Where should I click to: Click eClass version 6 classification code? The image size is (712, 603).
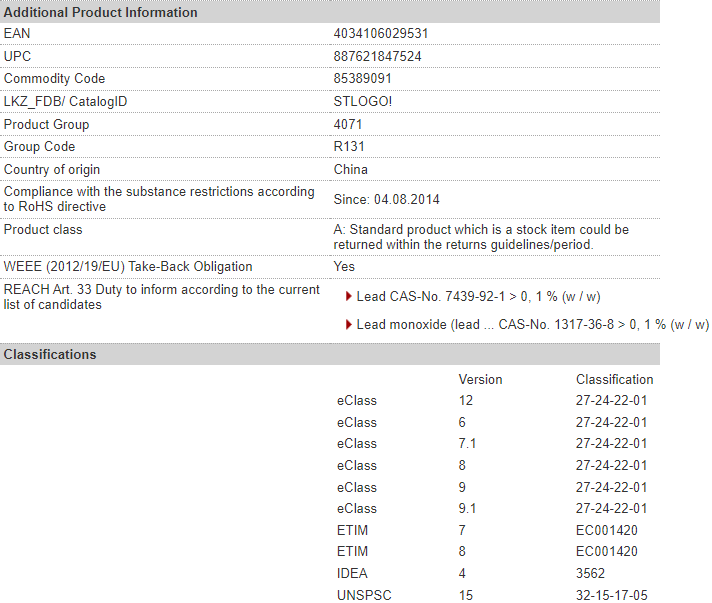(x=611, y=422)
